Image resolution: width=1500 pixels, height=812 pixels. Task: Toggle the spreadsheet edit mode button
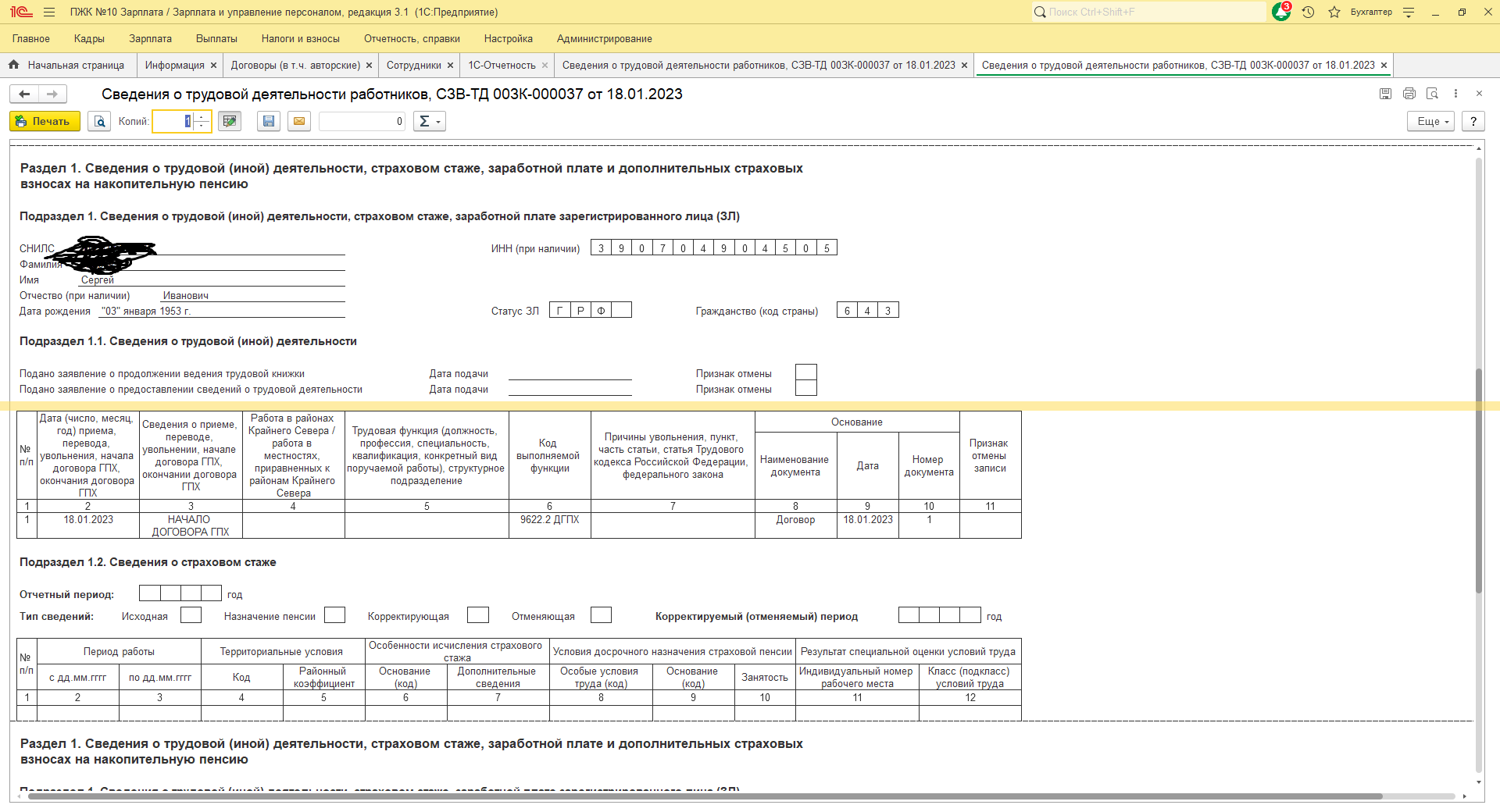coord(229,122)
